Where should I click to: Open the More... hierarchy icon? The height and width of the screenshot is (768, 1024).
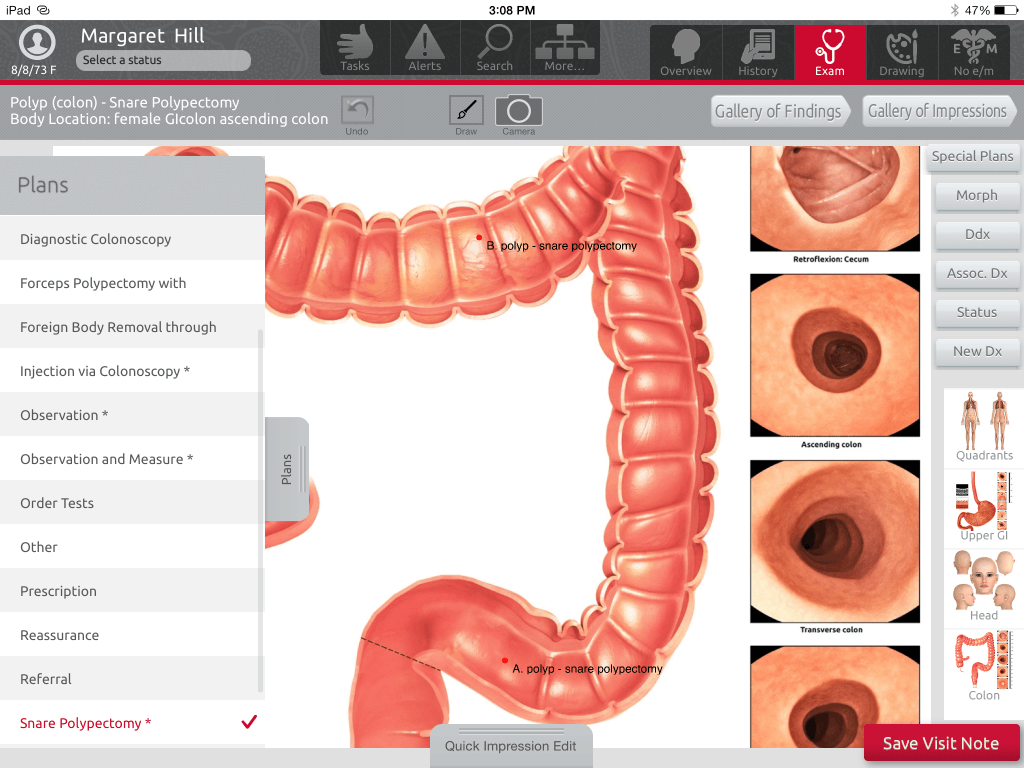point(565,48)
